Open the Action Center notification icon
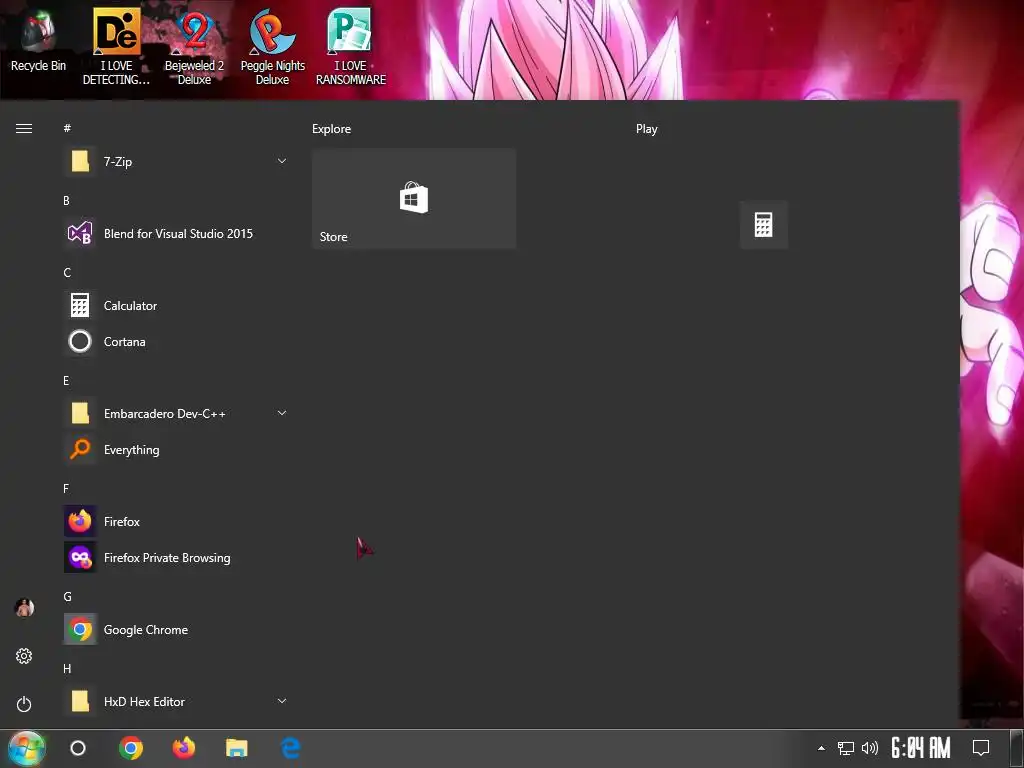 coord(980,748)
